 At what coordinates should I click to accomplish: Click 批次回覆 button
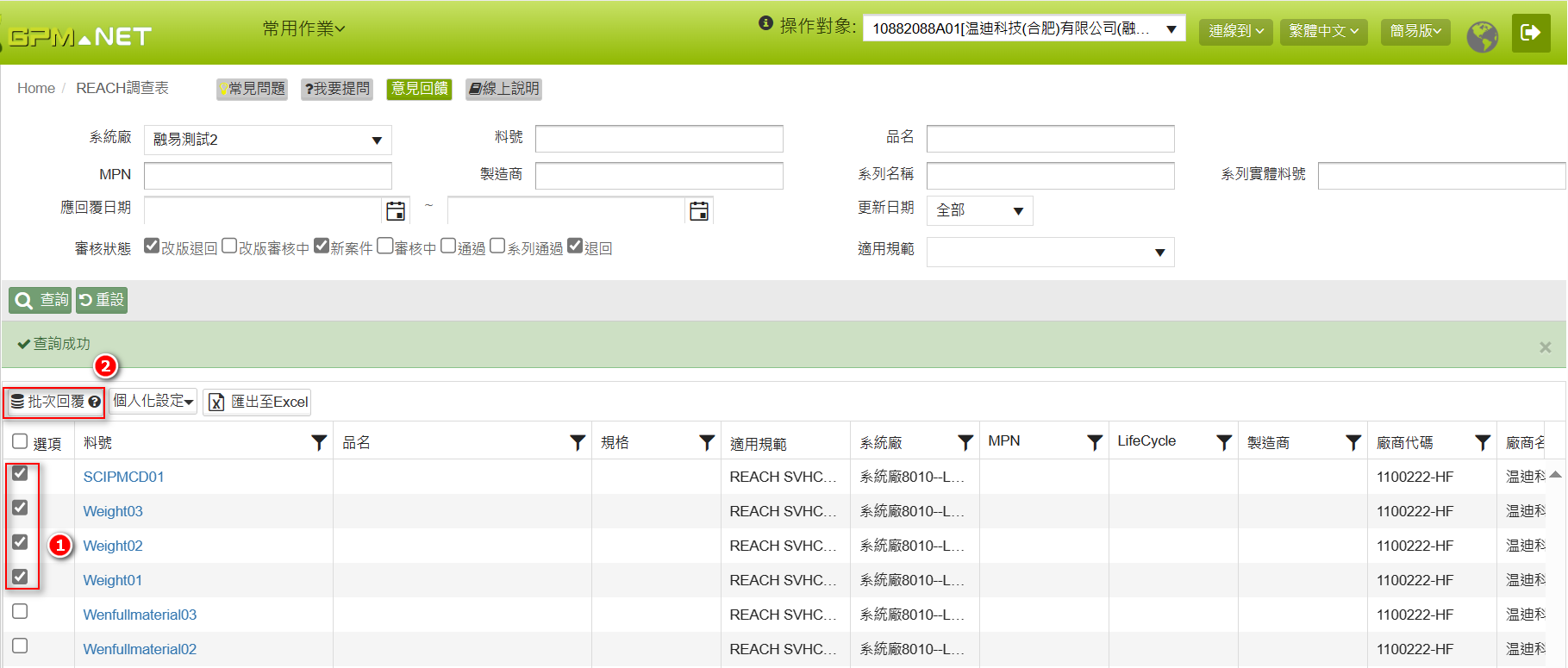[55, 402]
